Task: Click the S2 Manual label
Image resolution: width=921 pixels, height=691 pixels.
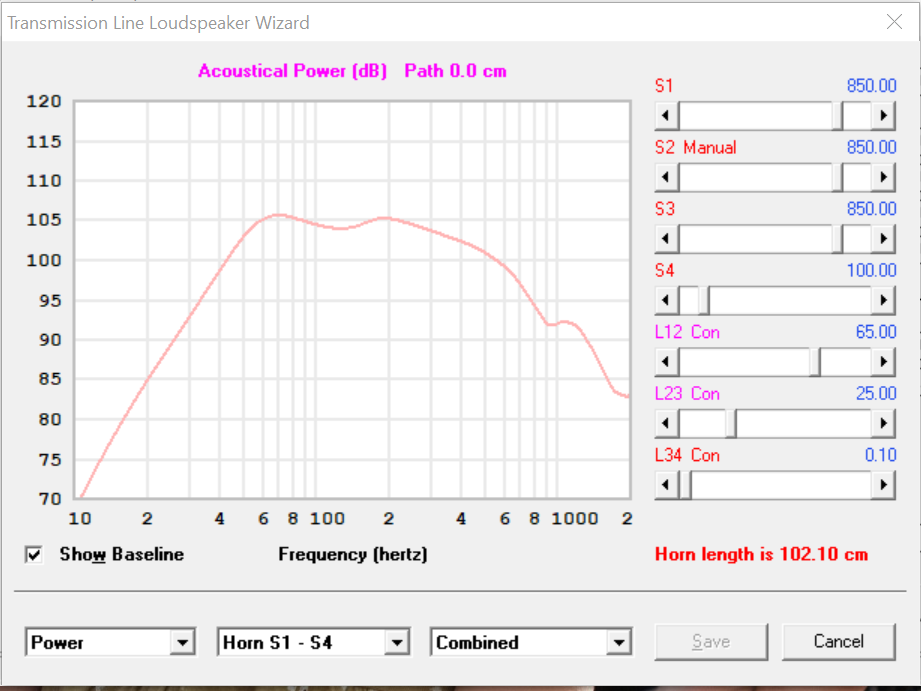Action: click(x=695, y=147)
